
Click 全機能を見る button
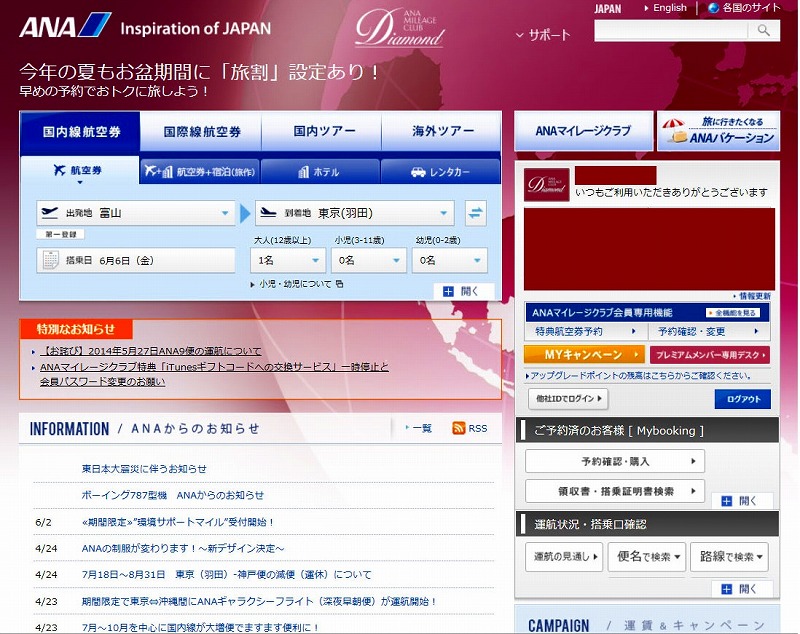(x=733, y=313)
